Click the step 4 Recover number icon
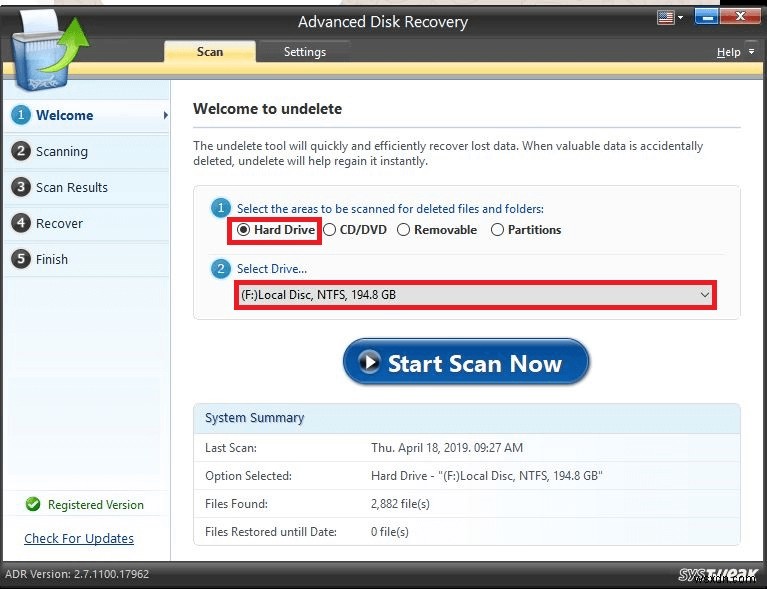Viewport: 767px width, 589px height. coord(21,223)
